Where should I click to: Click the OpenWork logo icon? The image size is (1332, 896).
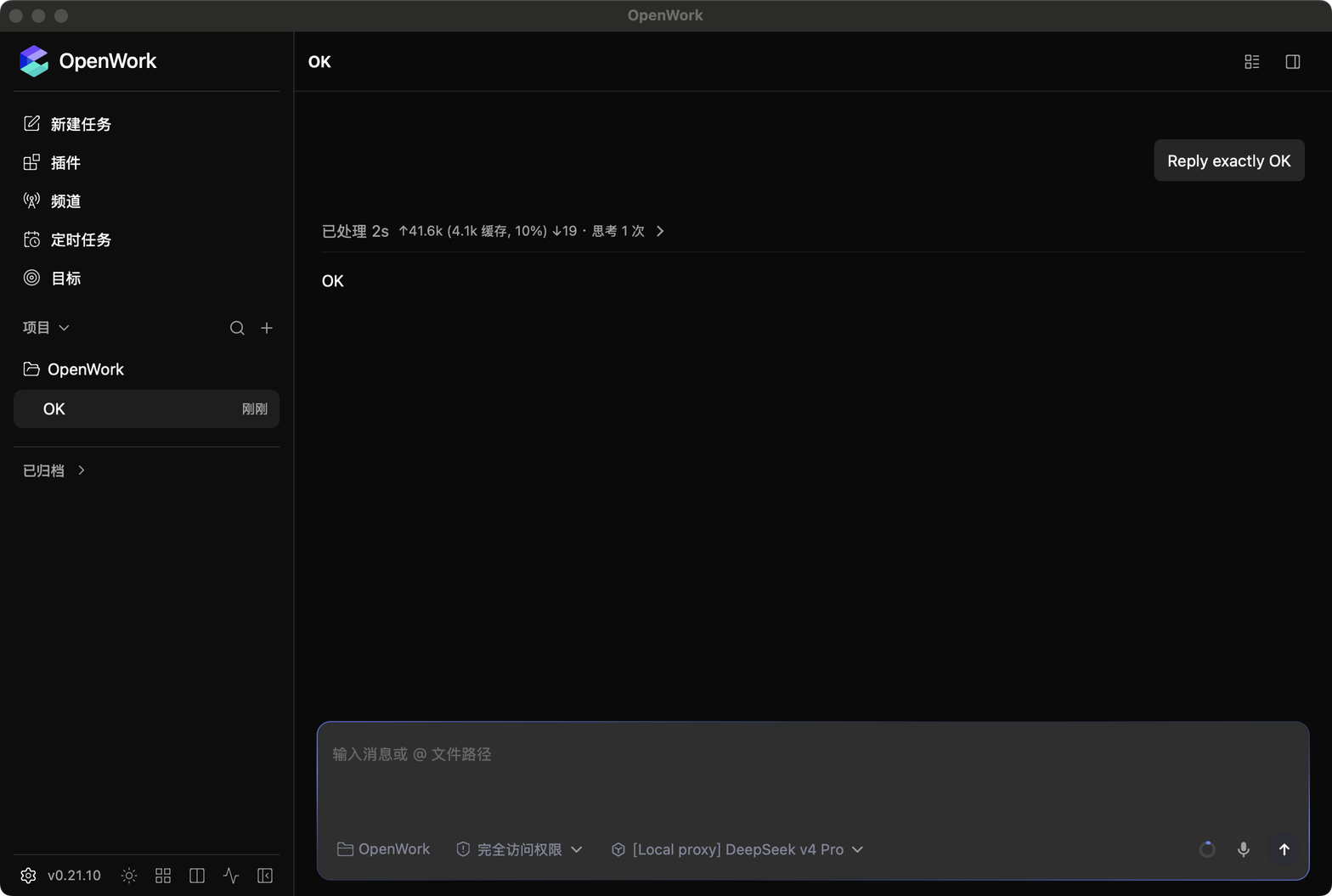point(34,61)
